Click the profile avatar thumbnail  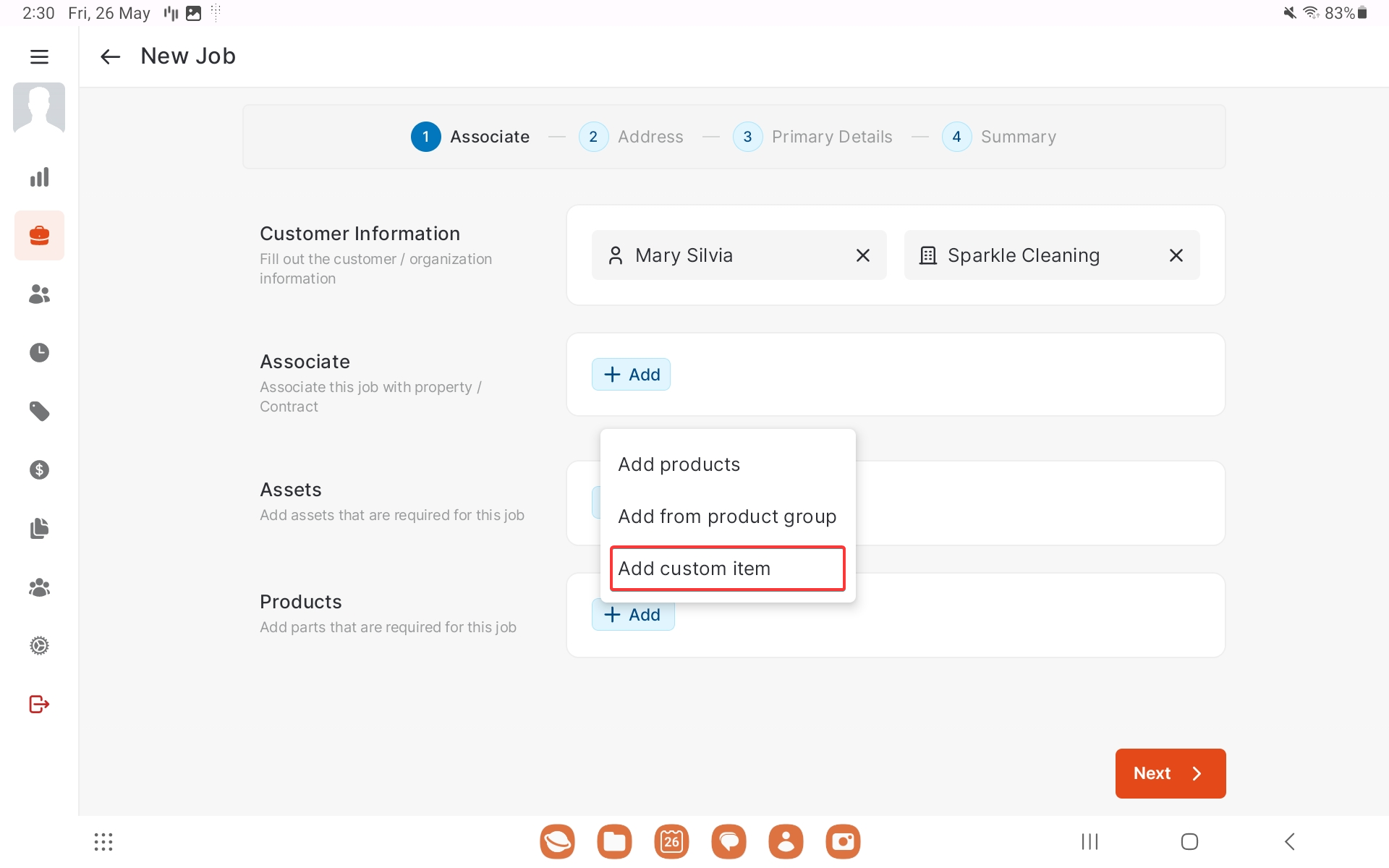pyautogui.click(x=39, y=109)
